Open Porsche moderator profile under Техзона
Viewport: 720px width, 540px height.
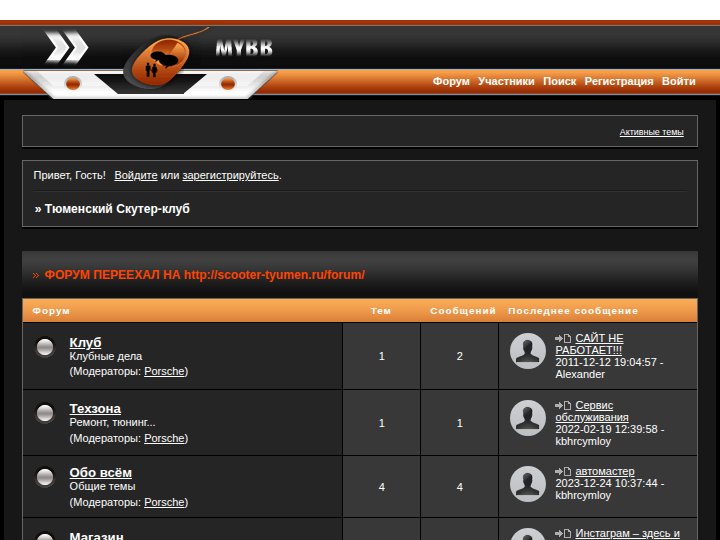point(164,438)
